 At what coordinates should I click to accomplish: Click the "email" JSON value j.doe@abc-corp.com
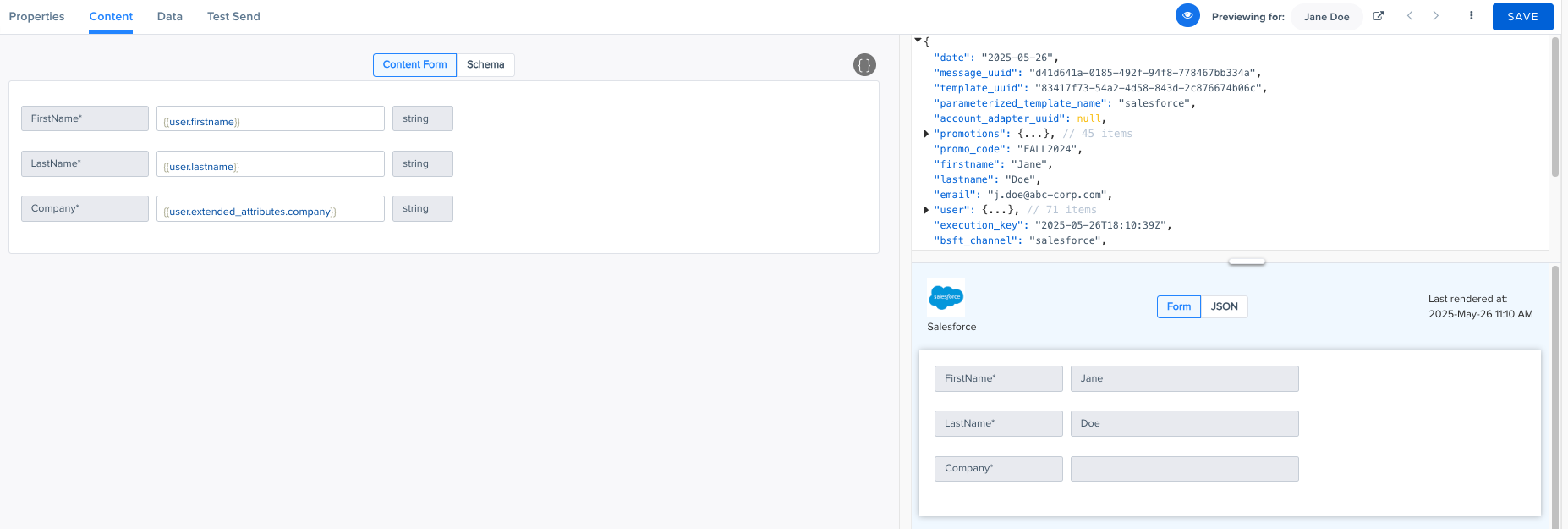click(x=1049, y=195)
